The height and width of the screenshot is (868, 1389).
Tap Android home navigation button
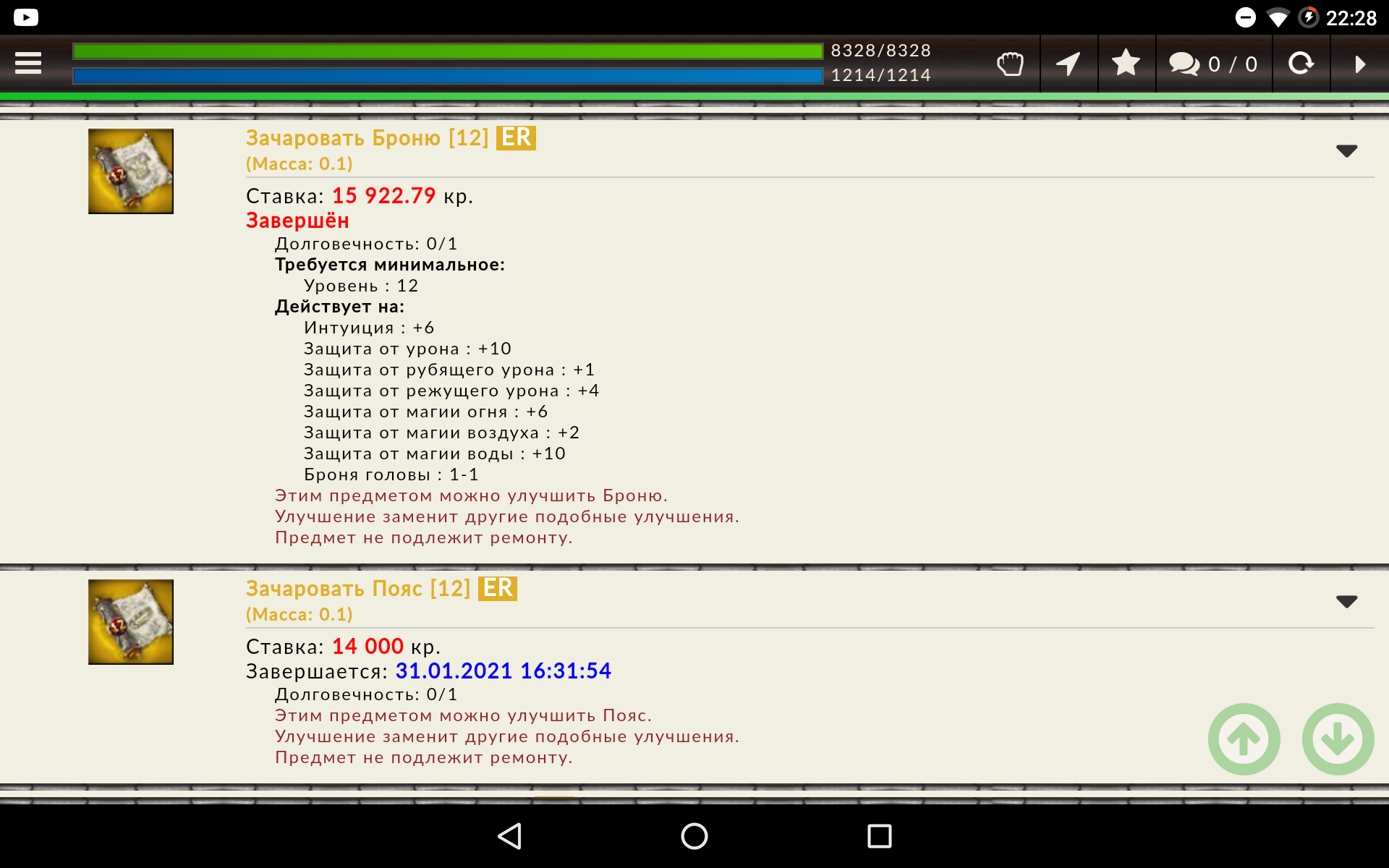click(x=694, y=836)
